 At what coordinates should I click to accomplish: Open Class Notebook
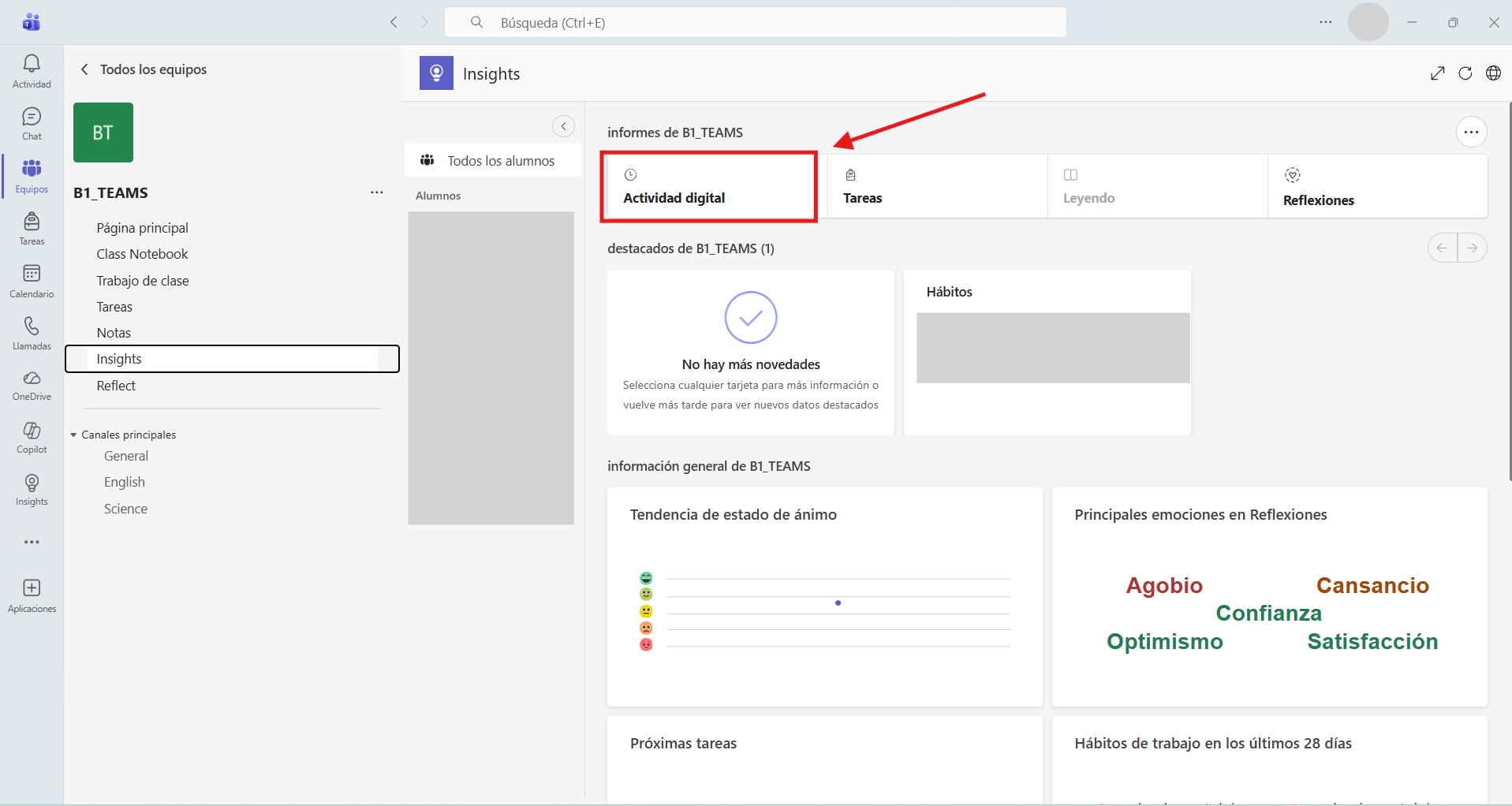pos(142,254)
